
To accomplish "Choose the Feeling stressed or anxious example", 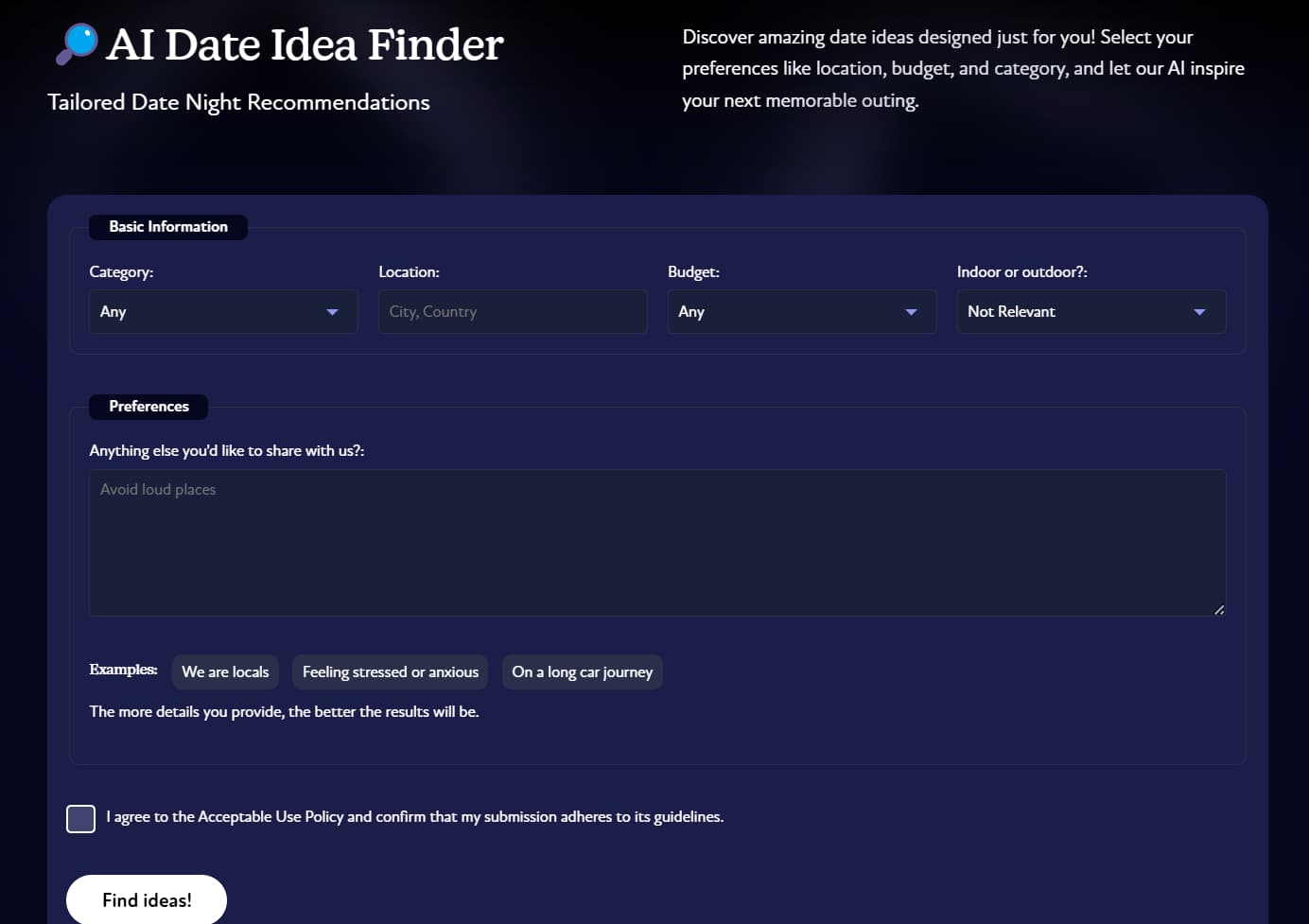I will point(391,671).
